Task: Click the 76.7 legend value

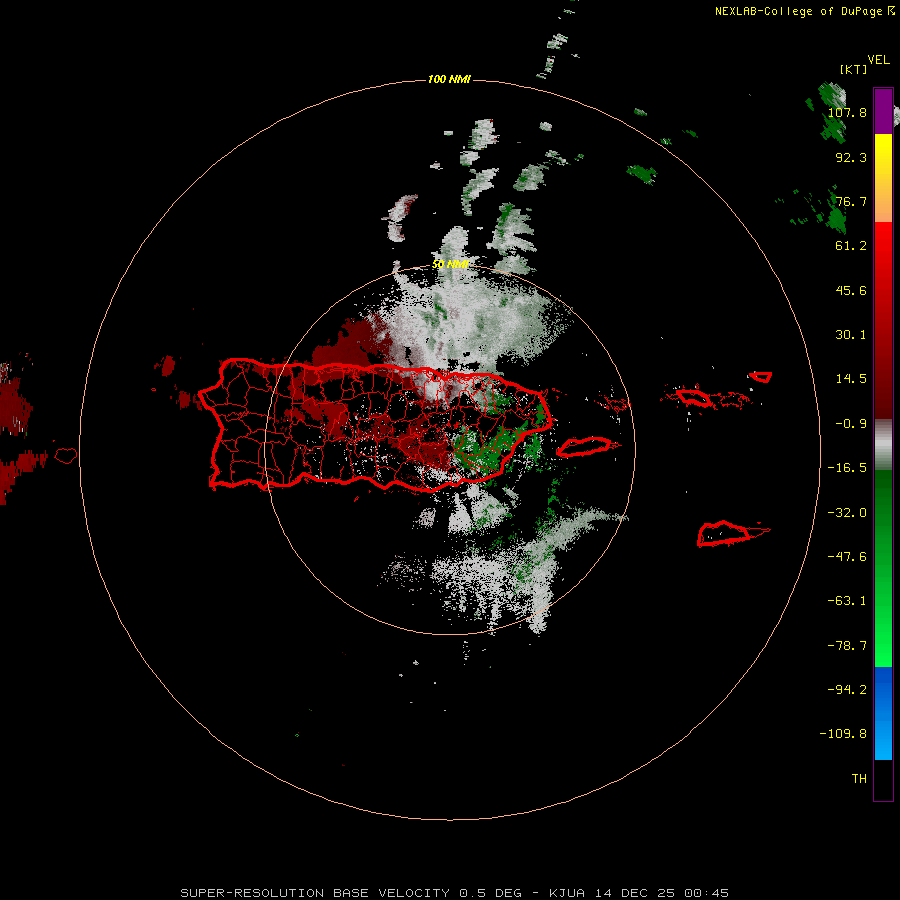Action: coord(851,201)
